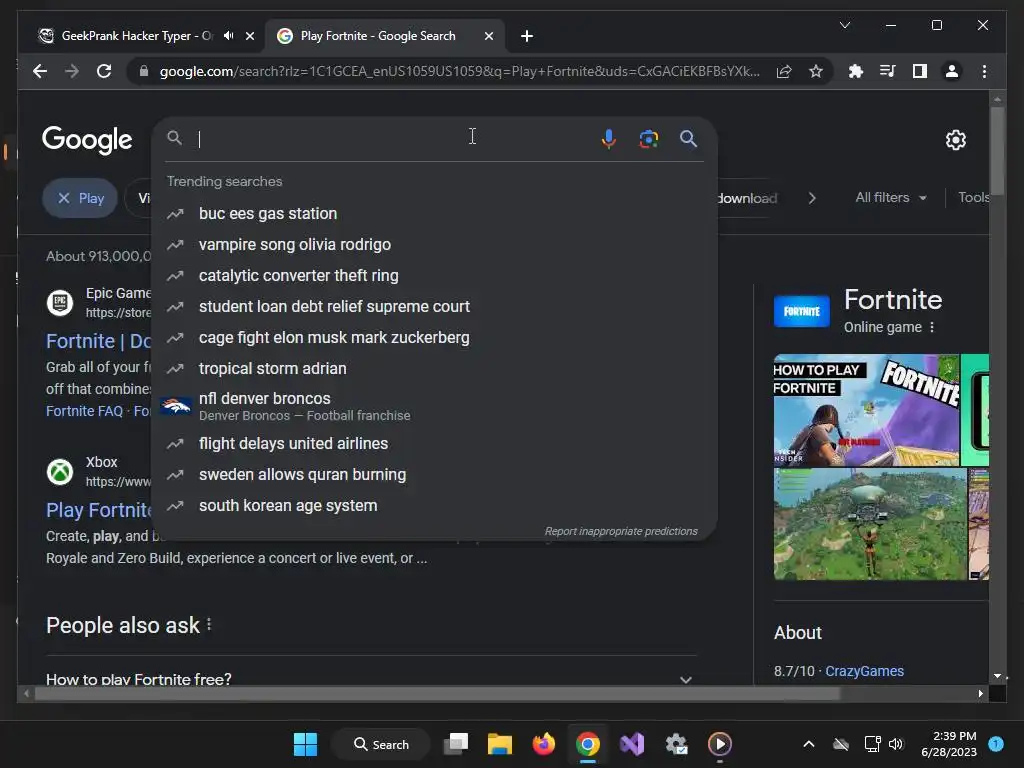Open Task View on taskbar

pyautogui.click(x=456, y=744)
